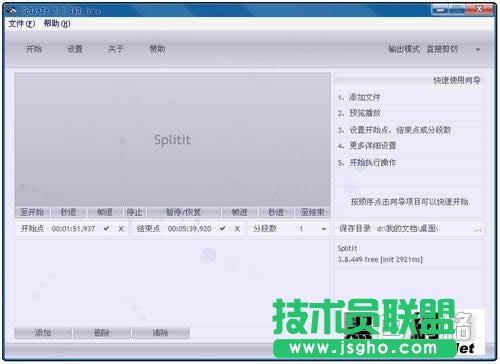Click the 帧进 frame forward button
Image resolution: width=500 pixels, height=364 pixels.
(x=239, y=212)
